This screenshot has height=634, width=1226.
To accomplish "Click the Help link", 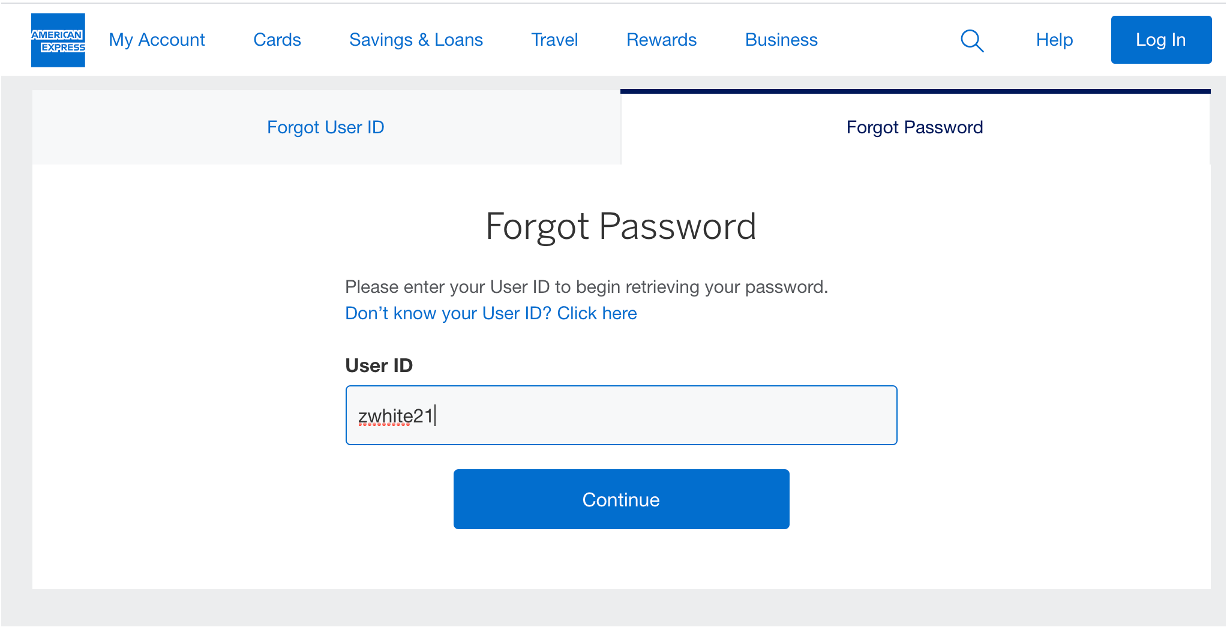I will (x=1054, y=40).
